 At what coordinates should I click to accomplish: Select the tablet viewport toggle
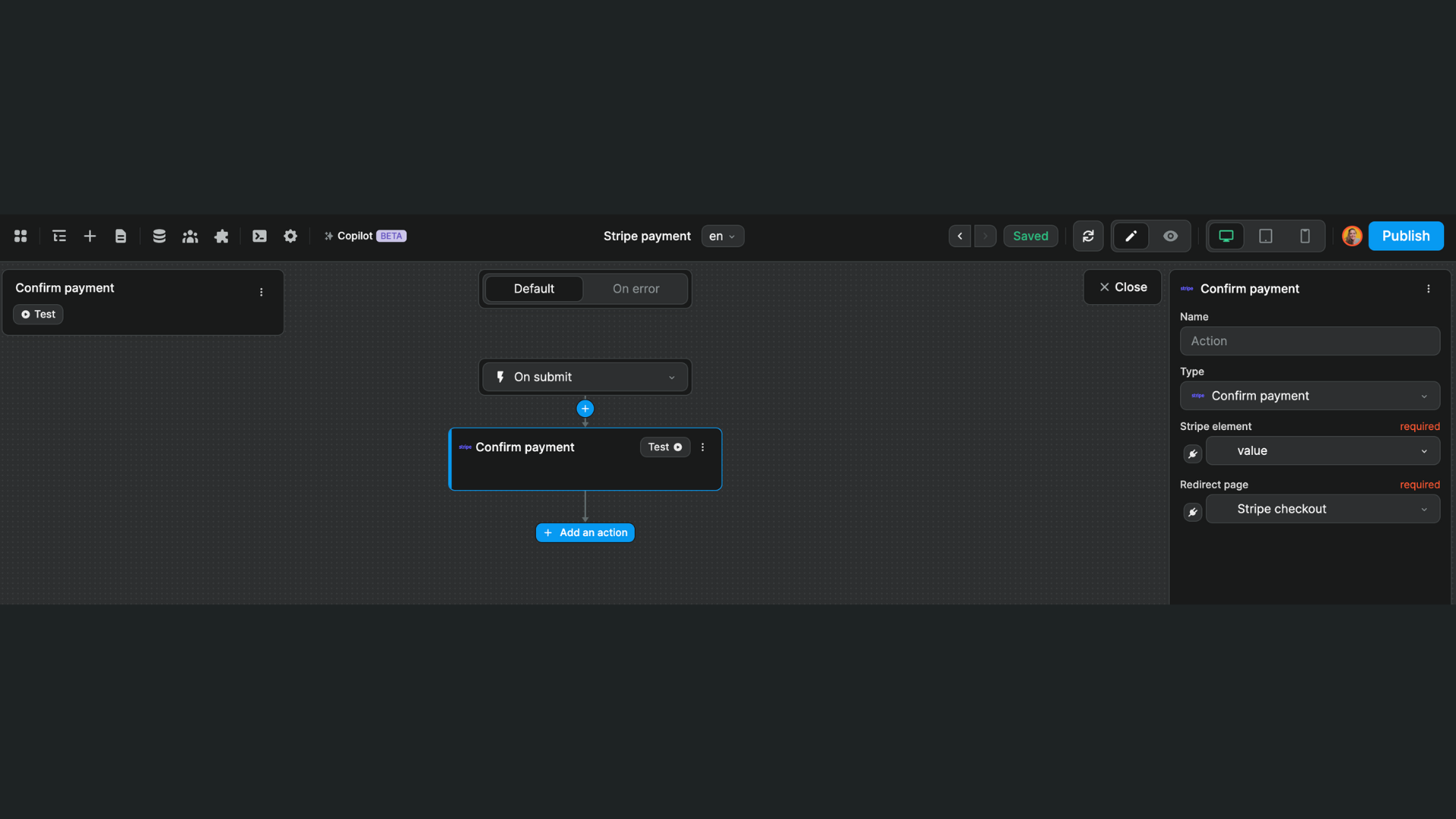(x=1265, y=236)
